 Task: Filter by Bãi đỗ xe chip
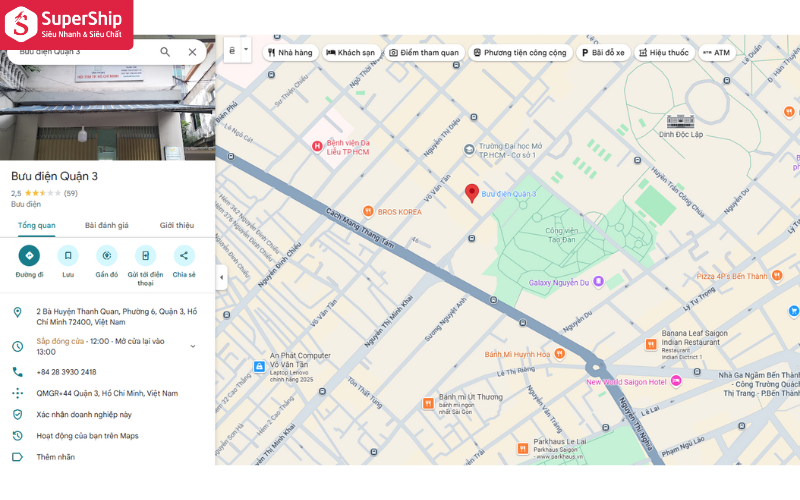click(x=603, y=53)
